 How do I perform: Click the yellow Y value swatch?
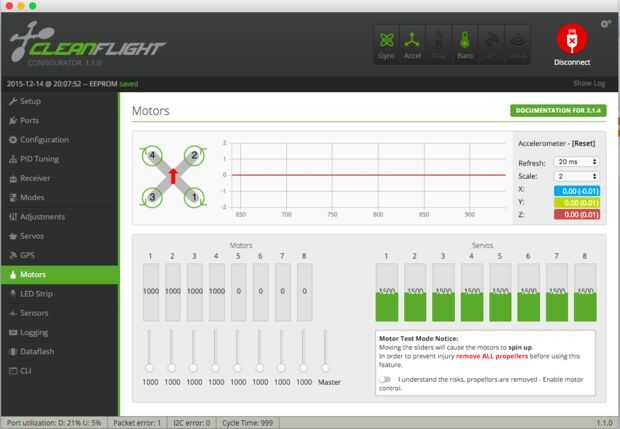[577, 203]
